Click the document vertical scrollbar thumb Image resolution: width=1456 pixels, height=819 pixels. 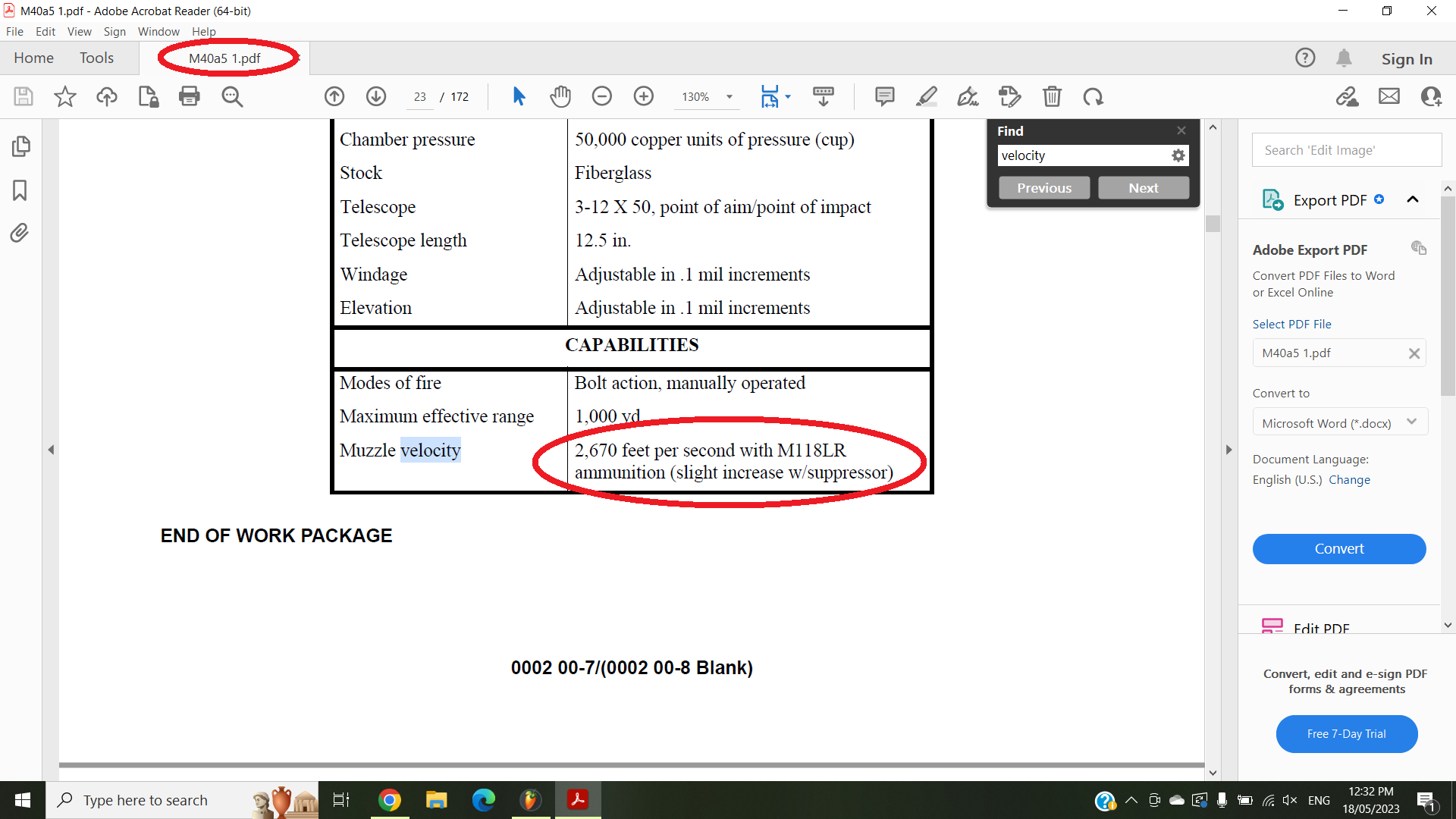pyautogui.click(x=1213, y=224)
